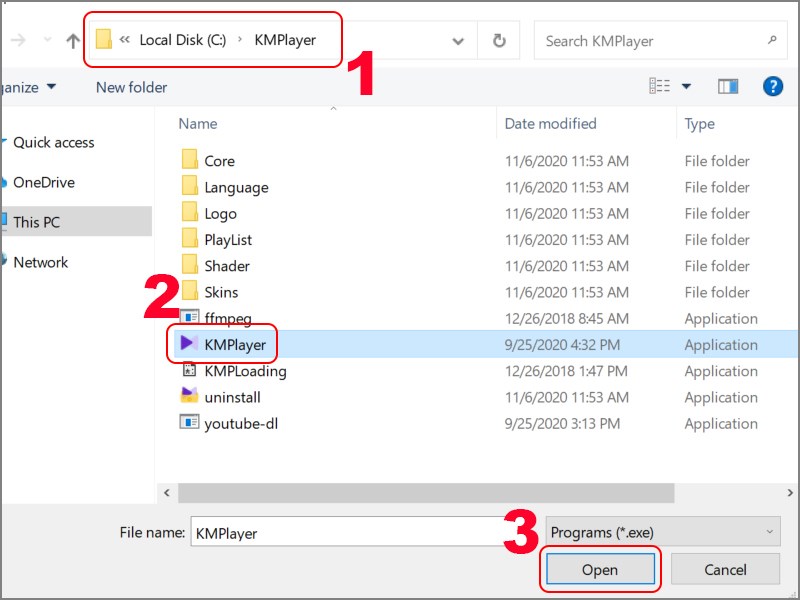Screen dimensions: 800x600
Task: Select the KMPlayer file name in list
Action: 235,345
